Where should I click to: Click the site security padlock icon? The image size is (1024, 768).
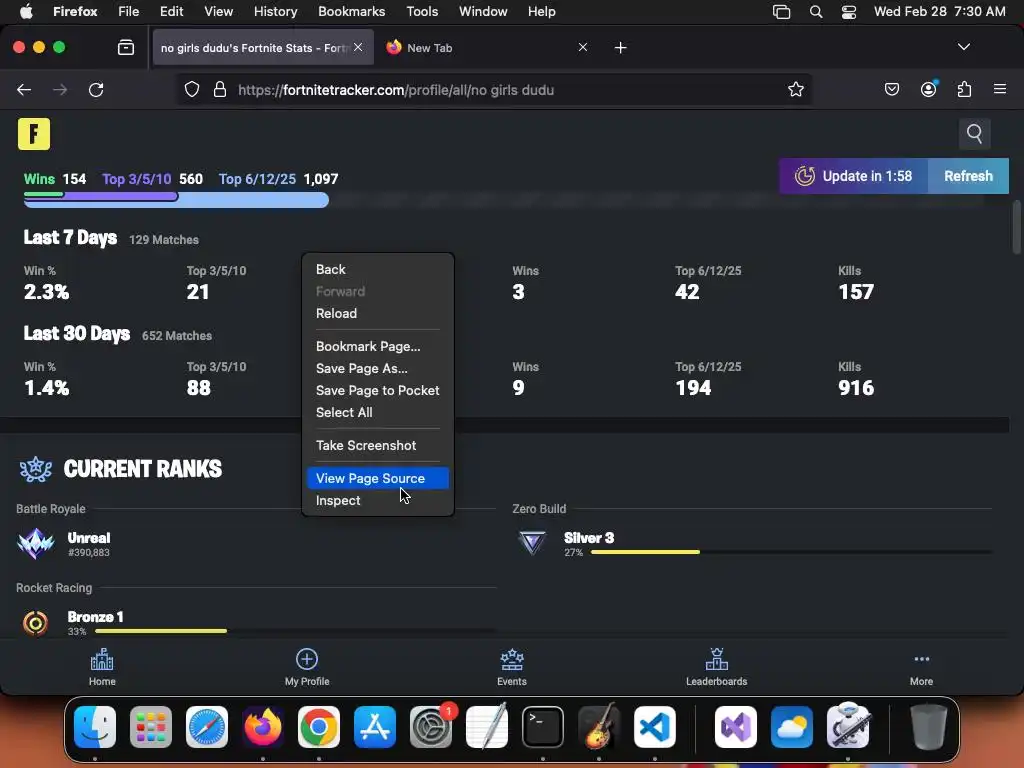(x=220, y=89)
